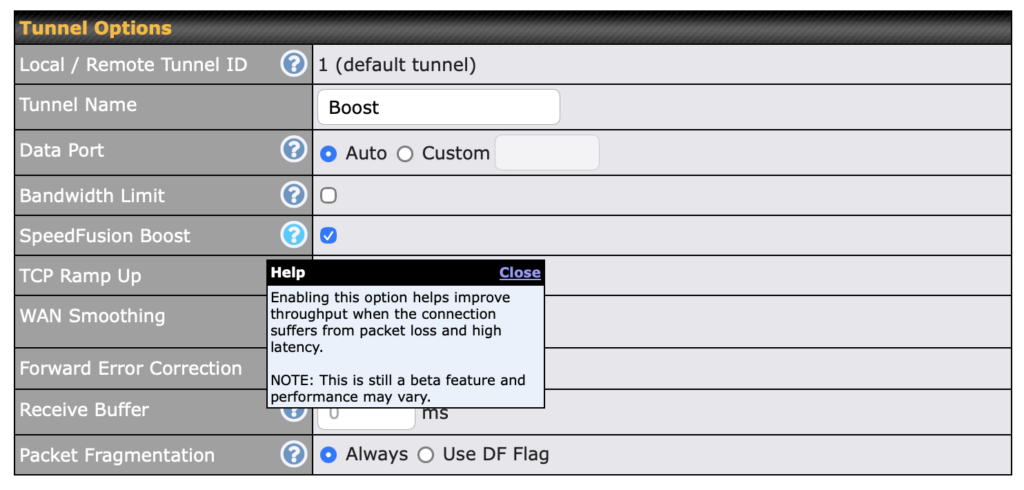Screen dimensions: 1024x490
Task: Click the Tunnel Options section header
Action: pyautogui.click(x=513, y=28)
